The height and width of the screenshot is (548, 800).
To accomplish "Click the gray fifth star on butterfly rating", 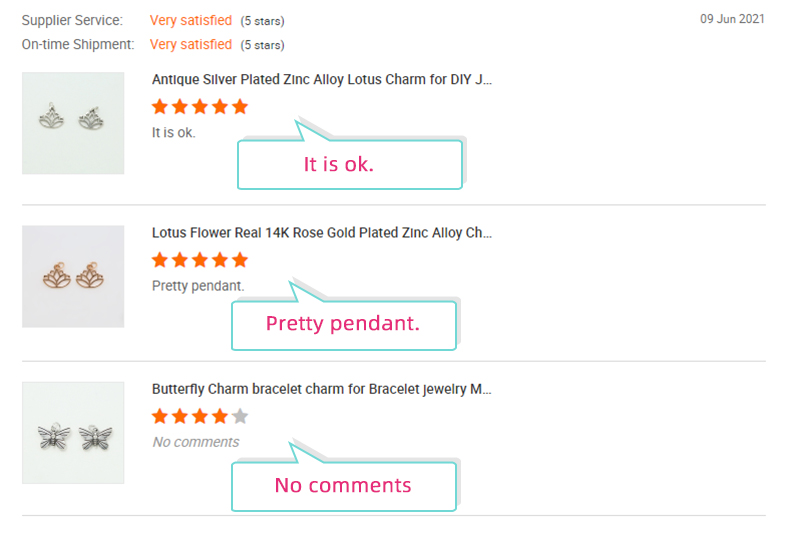I will tap(240, 416).
